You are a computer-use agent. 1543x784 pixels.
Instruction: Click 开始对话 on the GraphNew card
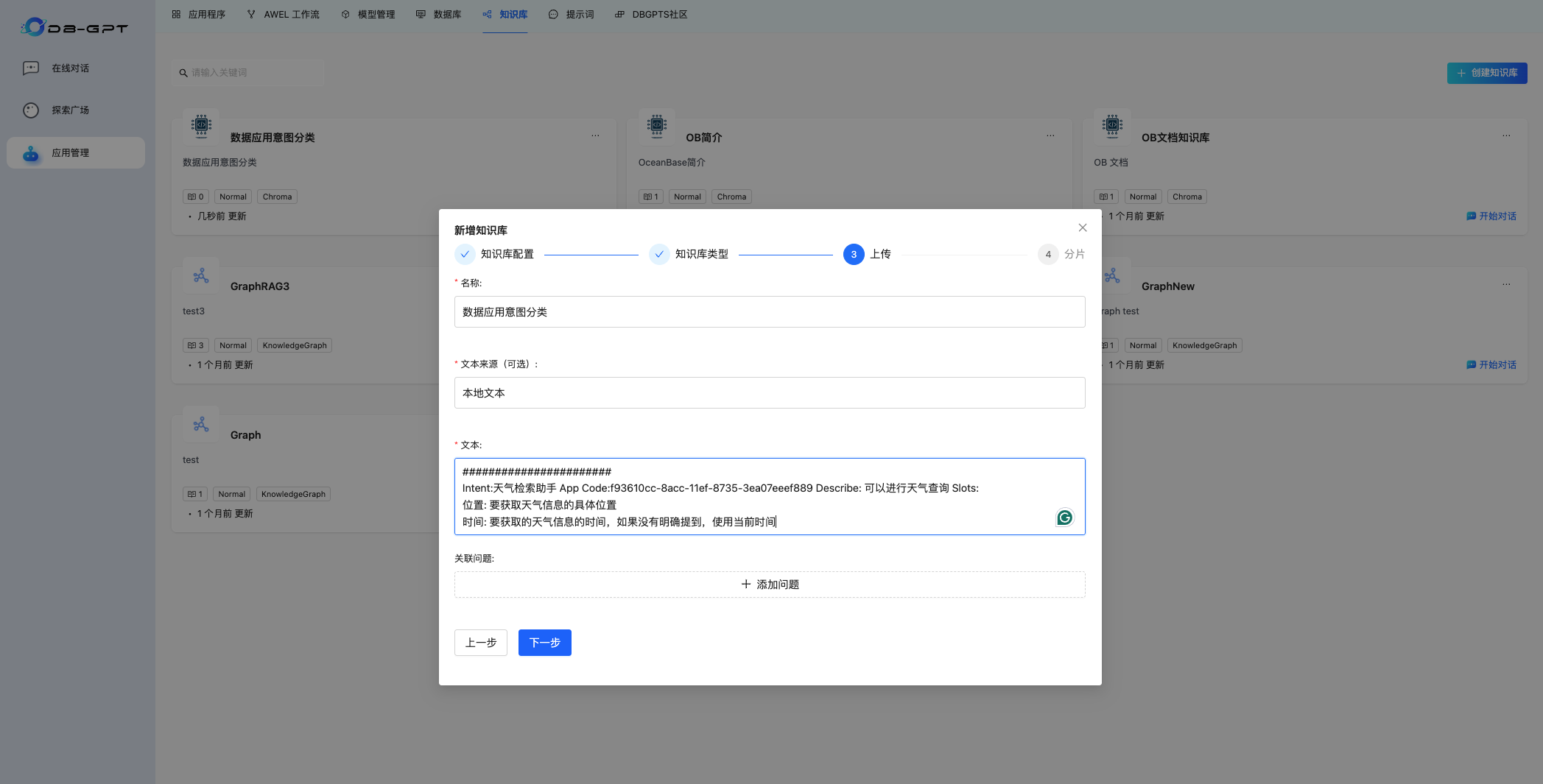click(x=1491, y=365)
